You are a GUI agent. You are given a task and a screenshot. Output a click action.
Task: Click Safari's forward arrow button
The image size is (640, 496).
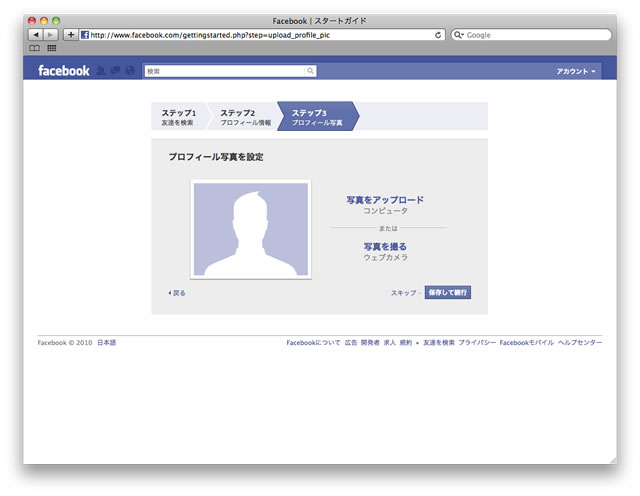[51, 35]
